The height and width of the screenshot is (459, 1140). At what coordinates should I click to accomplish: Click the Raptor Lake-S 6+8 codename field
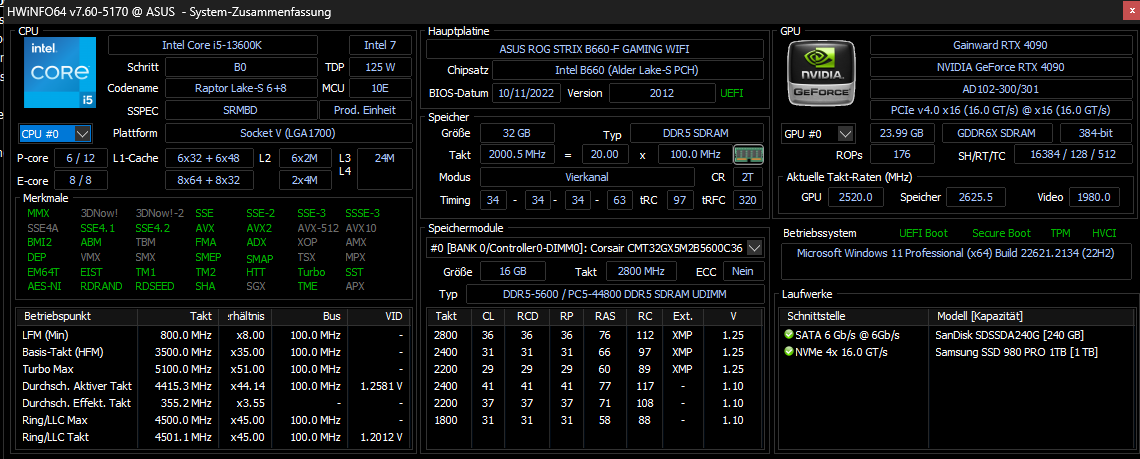pyautogui.click(x=241, y=89)
